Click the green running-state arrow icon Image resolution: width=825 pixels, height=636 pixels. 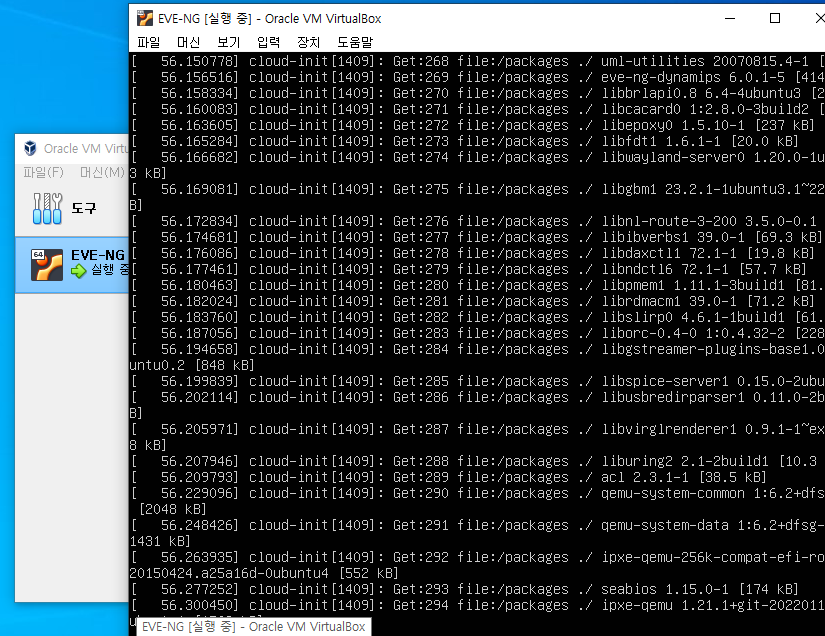(x=78, y=271)
